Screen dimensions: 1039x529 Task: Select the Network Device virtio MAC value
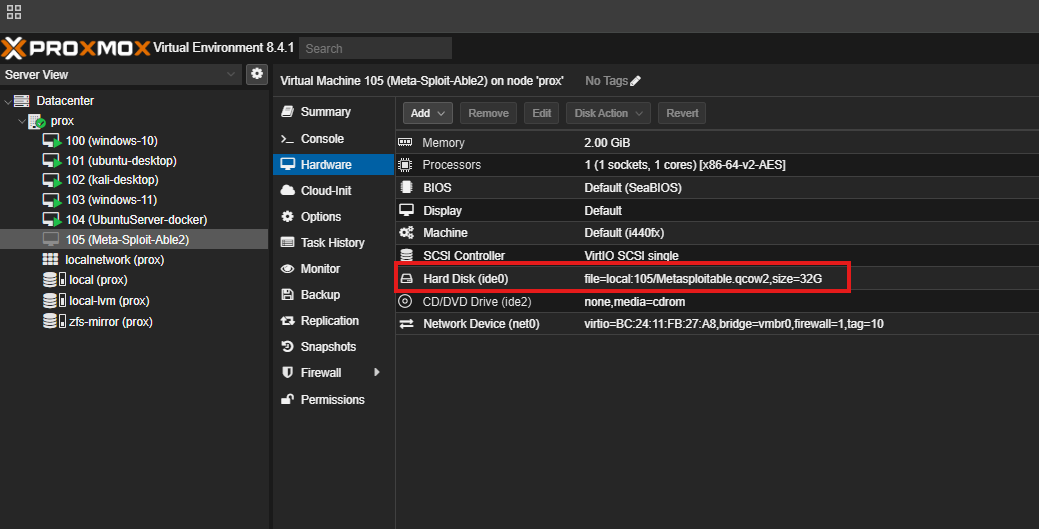pyautogui.click(x=734, y=323)
